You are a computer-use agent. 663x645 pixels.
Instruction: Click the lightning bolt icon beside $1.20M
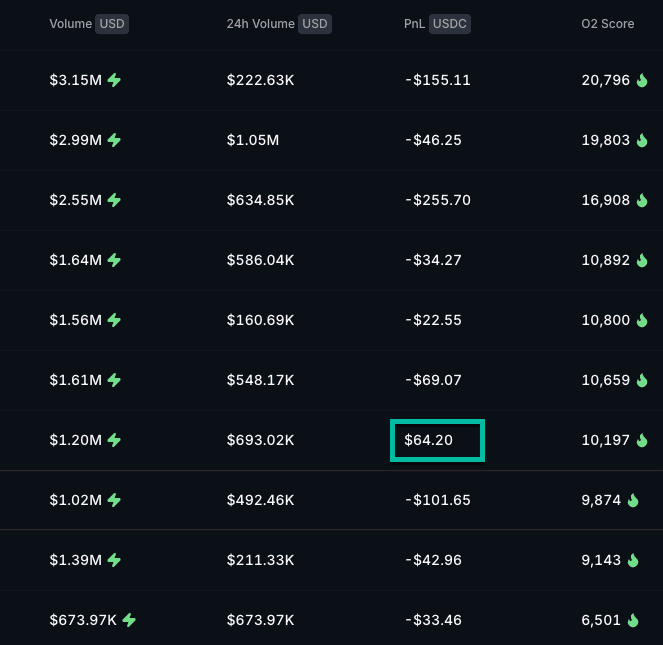(x=114, y=440)
